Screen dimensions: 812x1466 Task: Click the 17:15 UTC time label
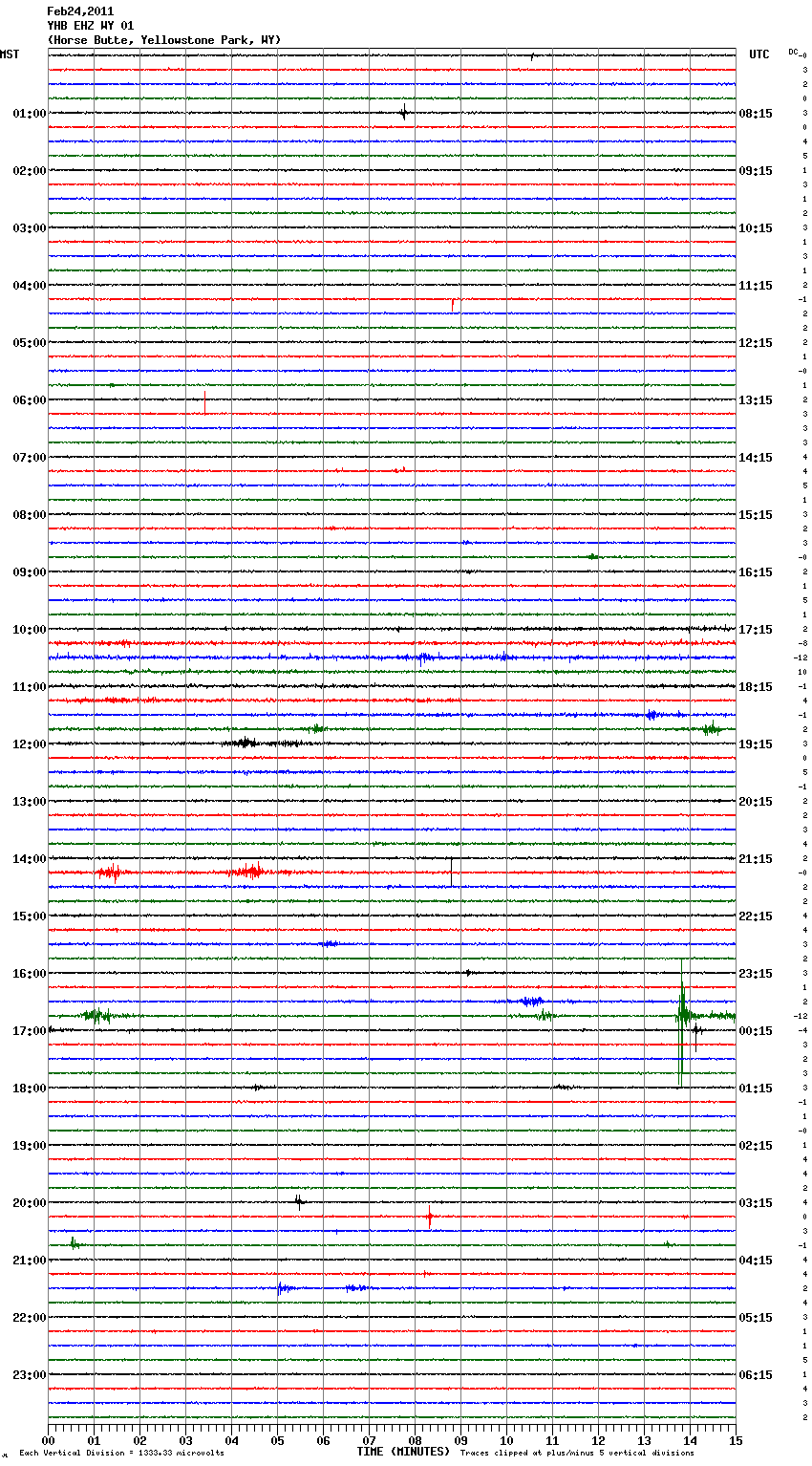756,630
